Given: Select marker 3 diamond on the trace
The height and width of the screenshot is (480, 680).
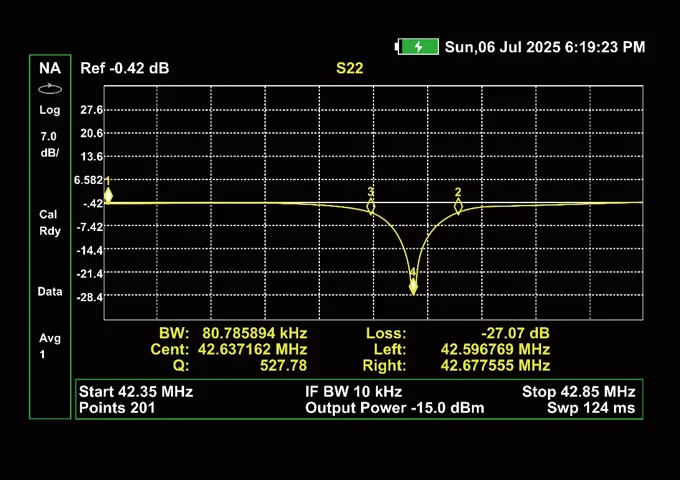Looking at the screenshot, I should pos(370,206).
